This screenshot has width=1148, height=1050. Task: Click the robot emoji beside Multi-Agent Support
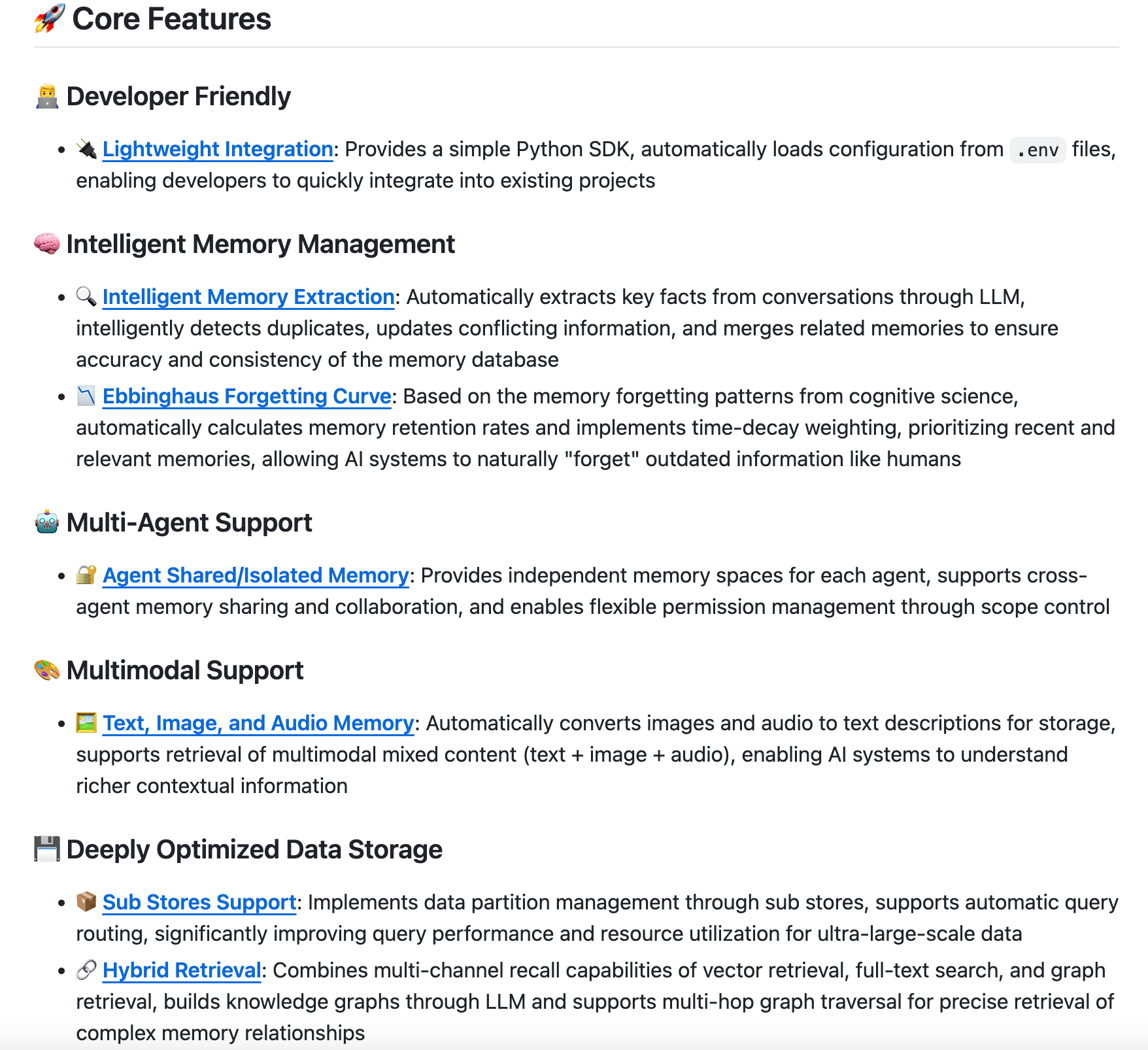47,523
